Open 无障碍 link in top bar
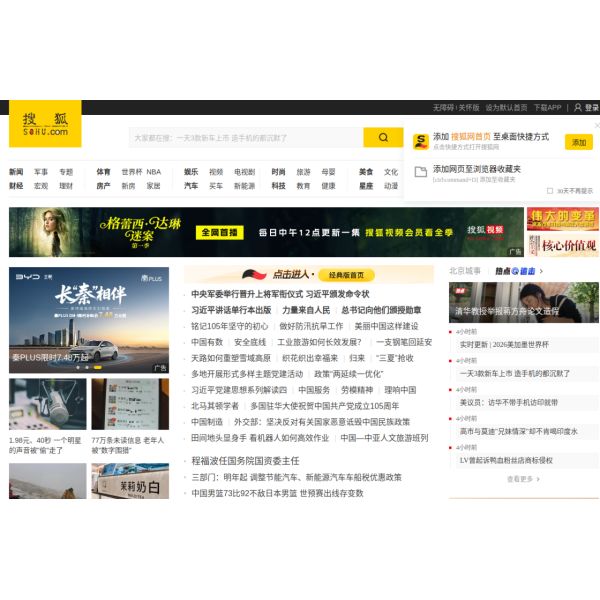This screenshot has width=600, height=600. click(x=443, y=108)
